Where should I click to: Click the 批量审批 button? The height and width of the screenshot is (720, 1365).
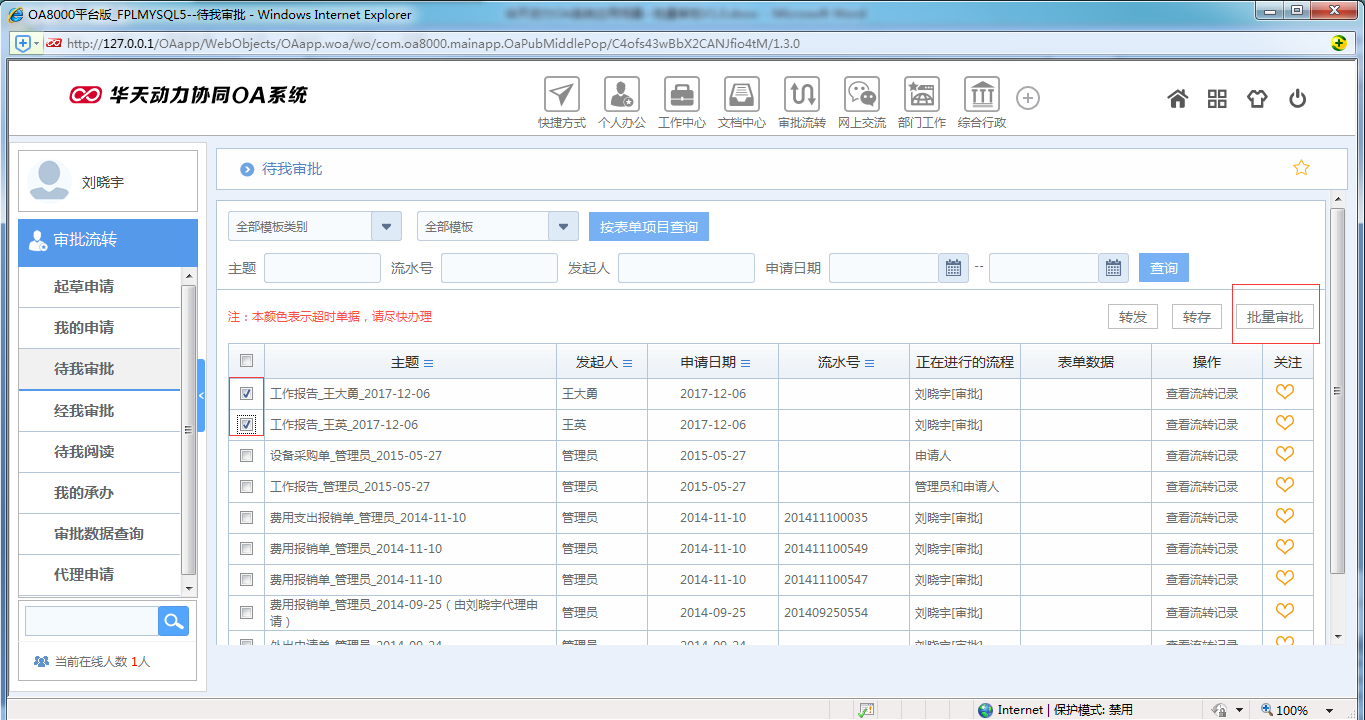pyautogui.click(x=1277, y=316)
